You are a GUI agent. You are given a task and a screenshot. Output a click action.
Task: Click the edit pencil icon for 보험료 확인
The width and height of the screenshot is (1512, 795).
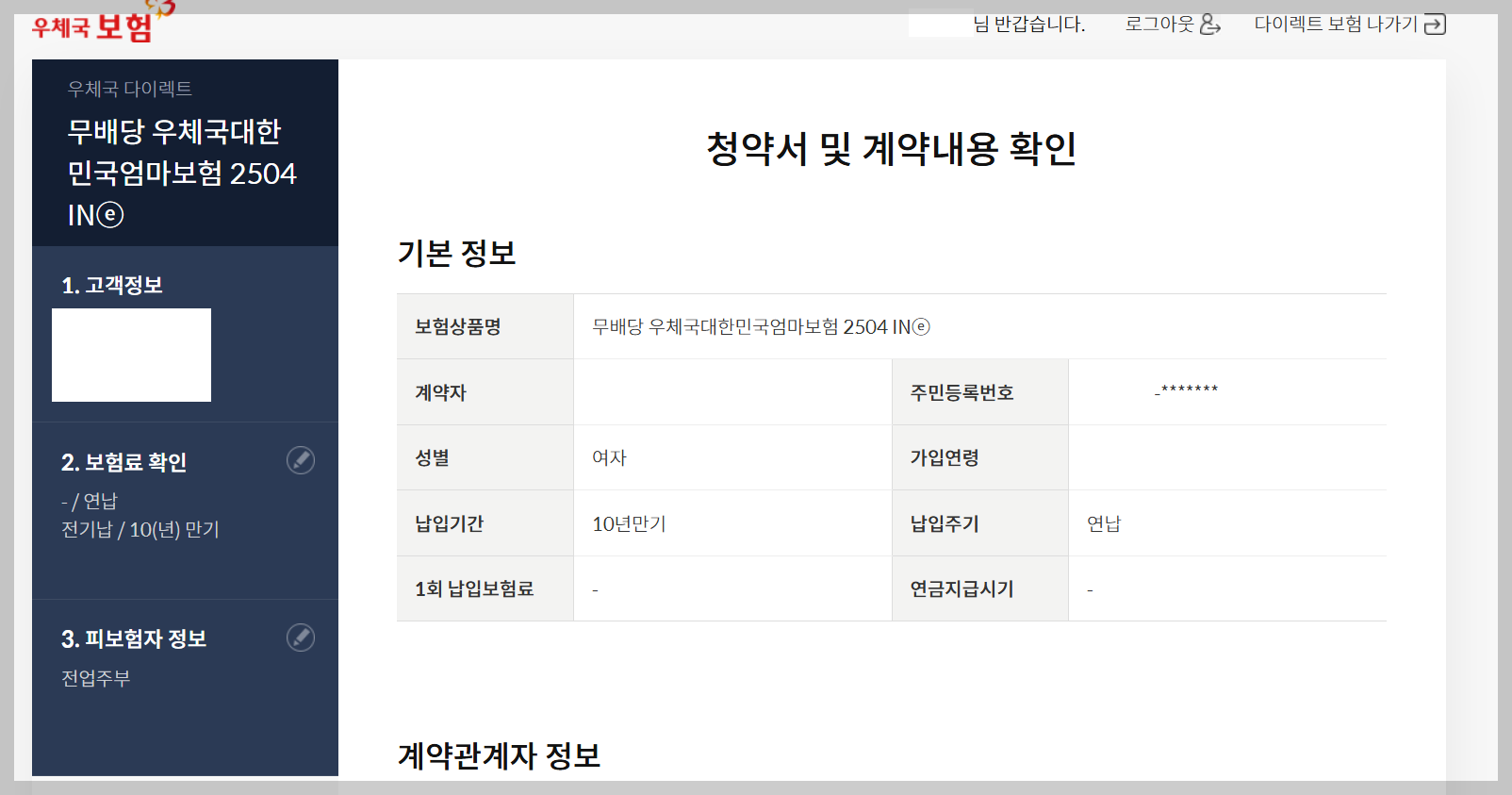pos(301,460)
